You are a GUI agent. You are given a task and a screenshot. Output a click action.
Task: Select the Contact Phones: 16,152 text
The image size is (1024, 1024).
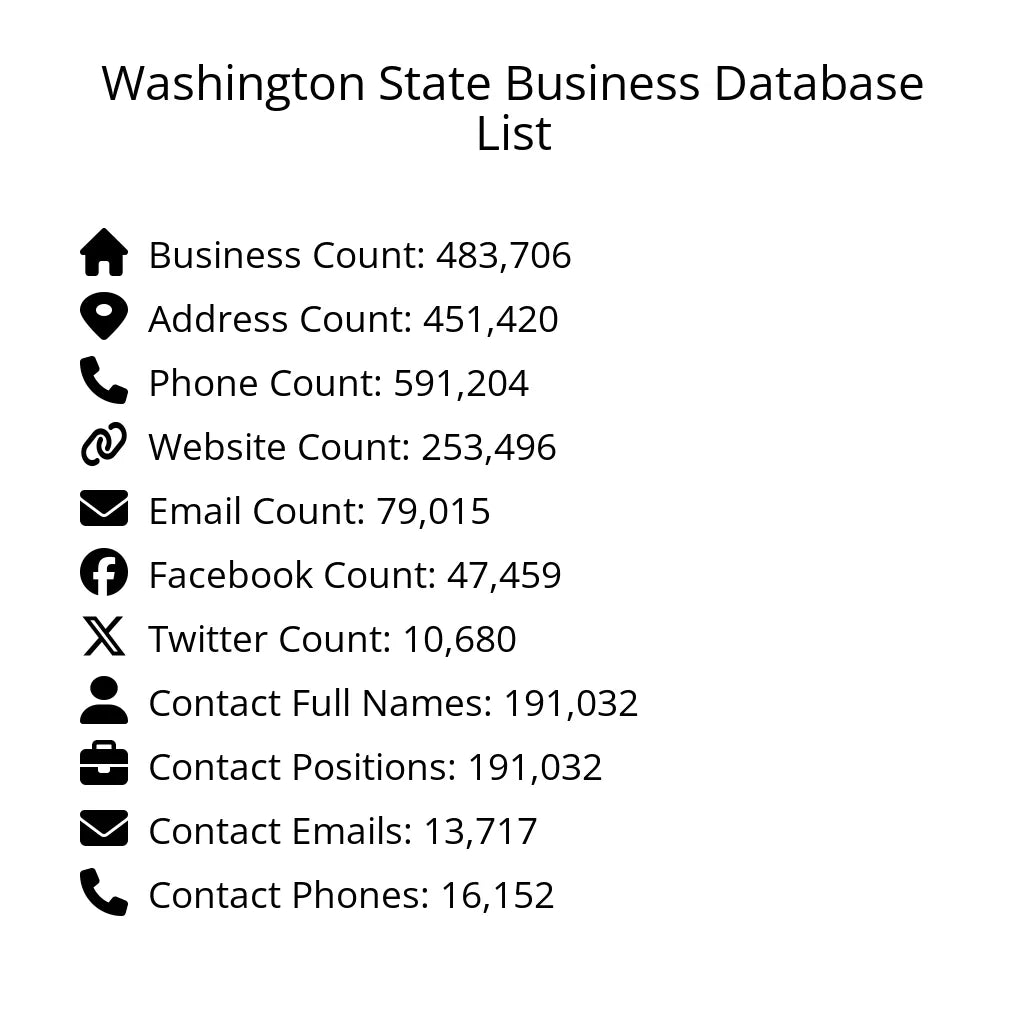pyautogui.click(x=351, y=896)
